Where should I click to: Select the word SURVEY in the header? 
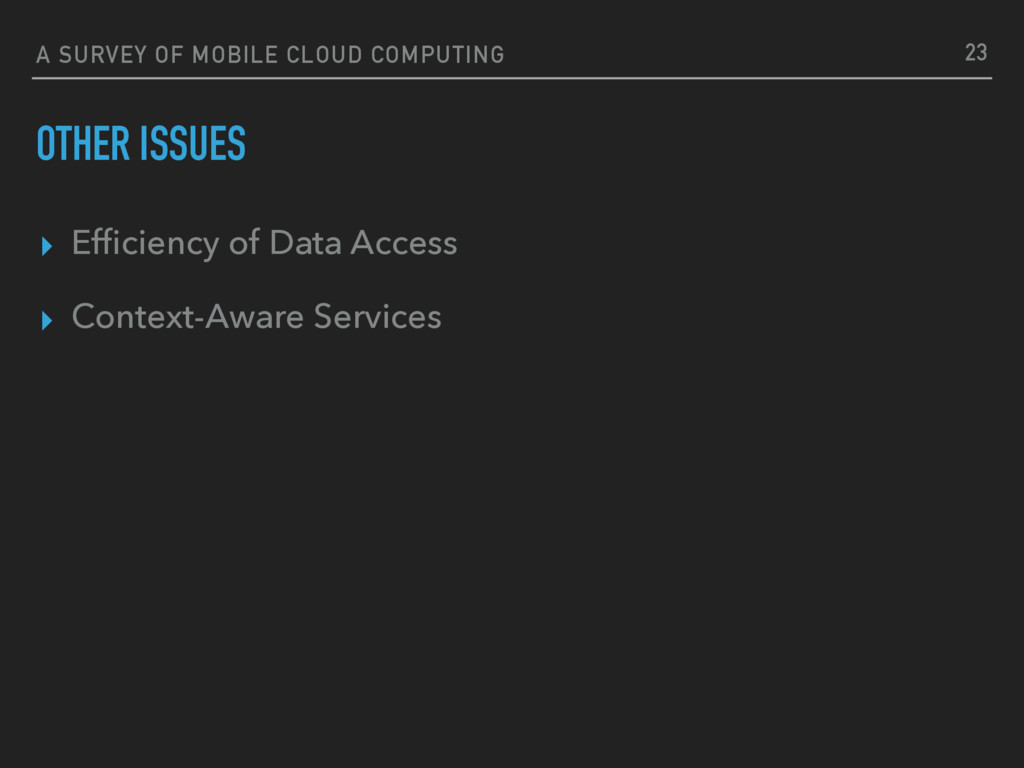(103, 55)
